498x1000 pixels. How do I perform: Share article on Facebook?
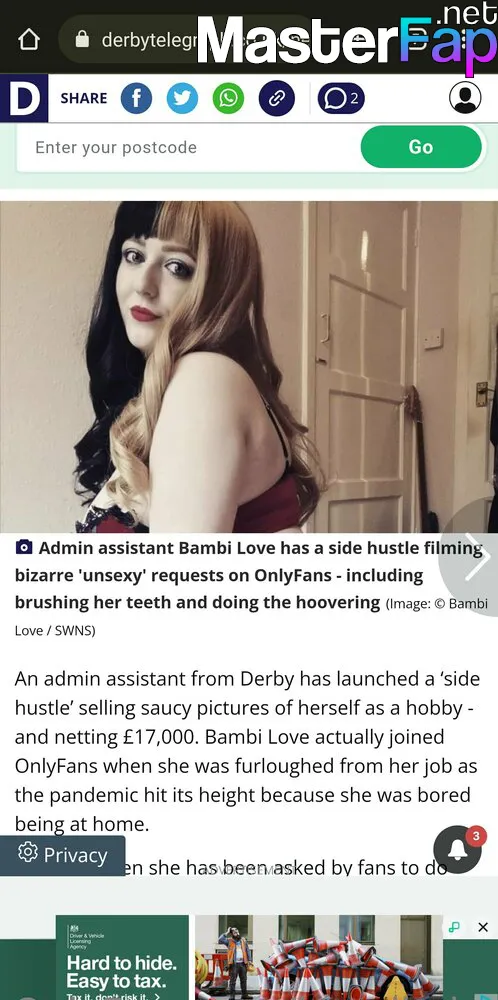pos(136,98)
